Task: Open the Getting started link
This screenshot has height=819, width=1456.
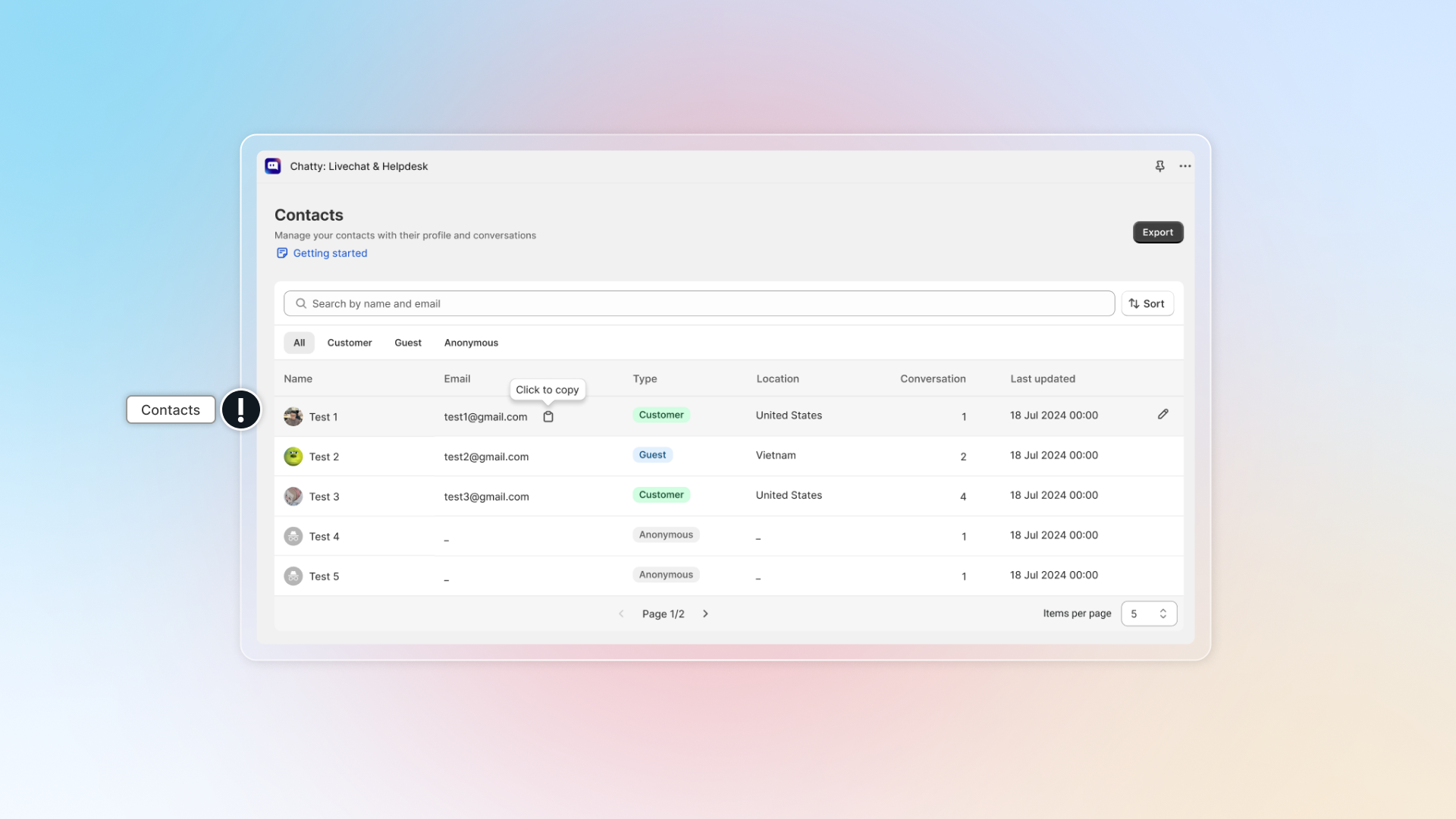Action: (329, 253)
